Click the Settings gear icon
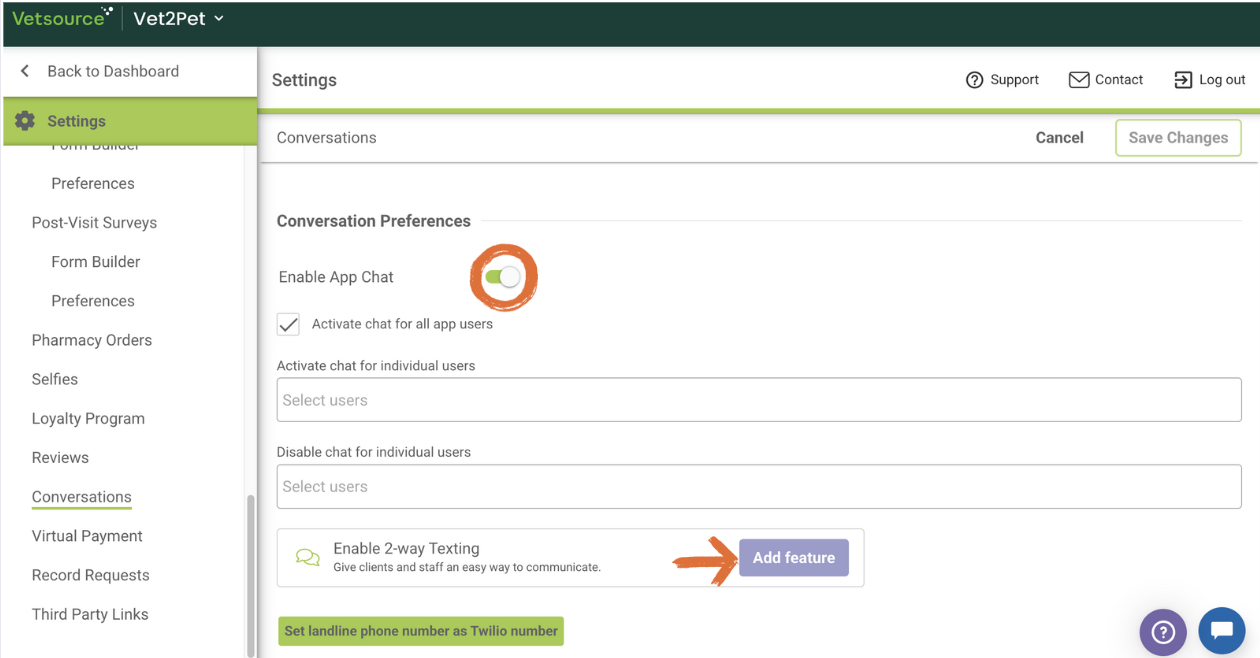Viewport: 1260px width, 658px height. click(x=25, y=121)
